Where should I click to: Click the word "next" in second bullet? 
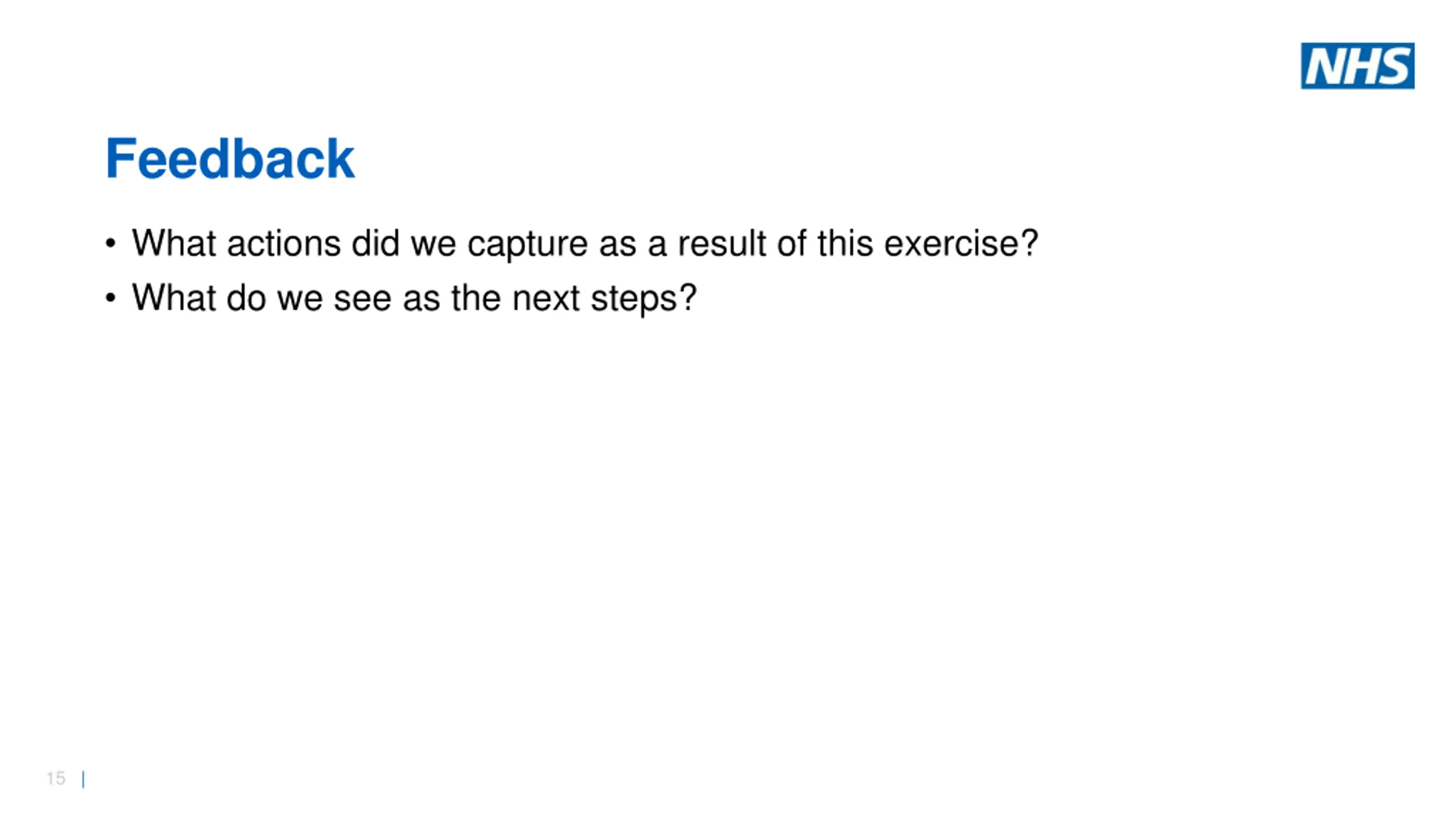[546, 298]
